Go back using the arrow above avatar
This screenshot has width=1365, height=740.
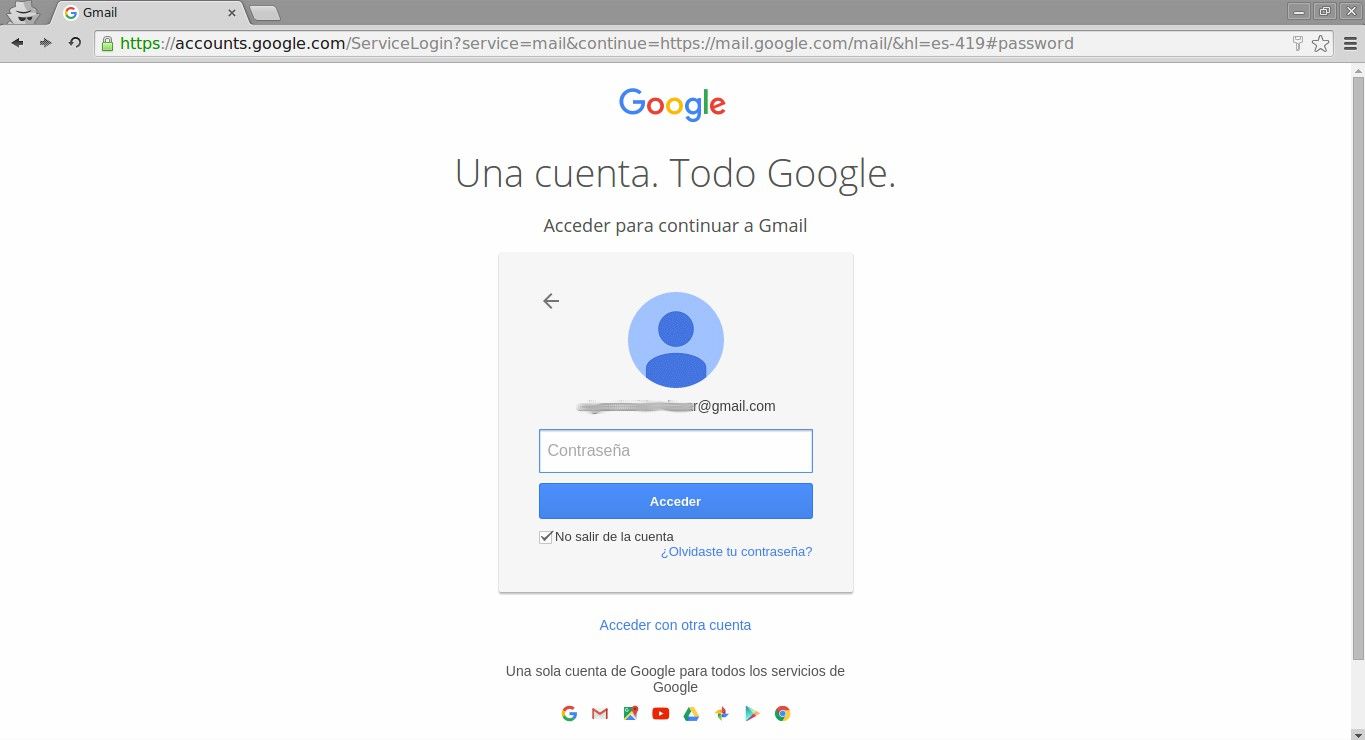click(x=551, y=301)
